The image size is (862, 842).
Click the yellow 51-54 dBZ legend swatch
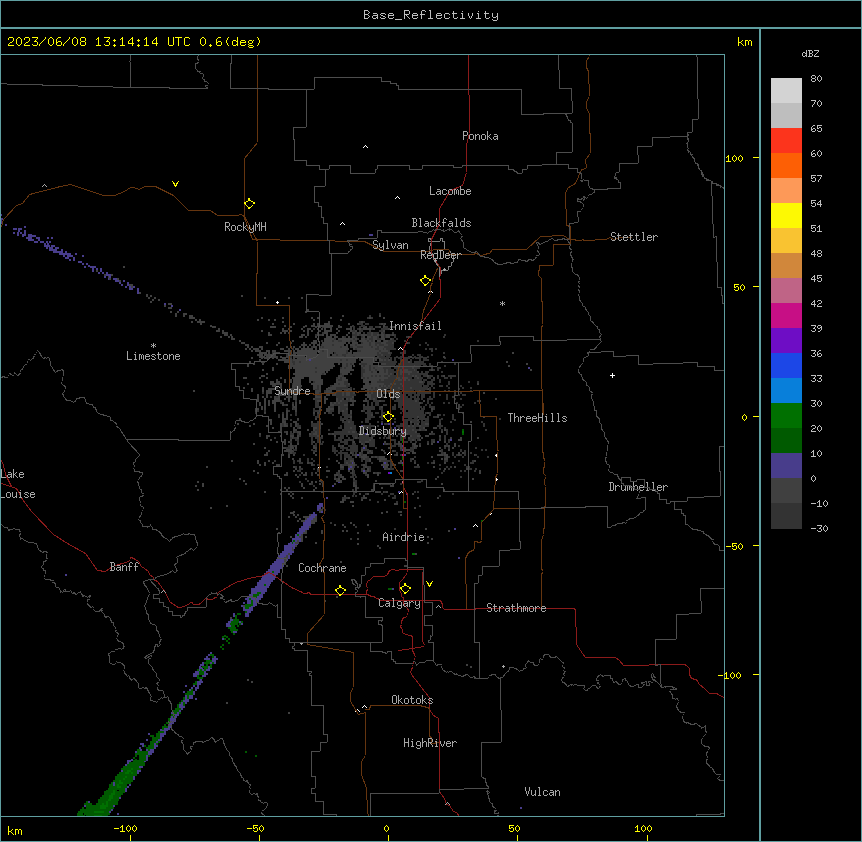click(786, 216)
